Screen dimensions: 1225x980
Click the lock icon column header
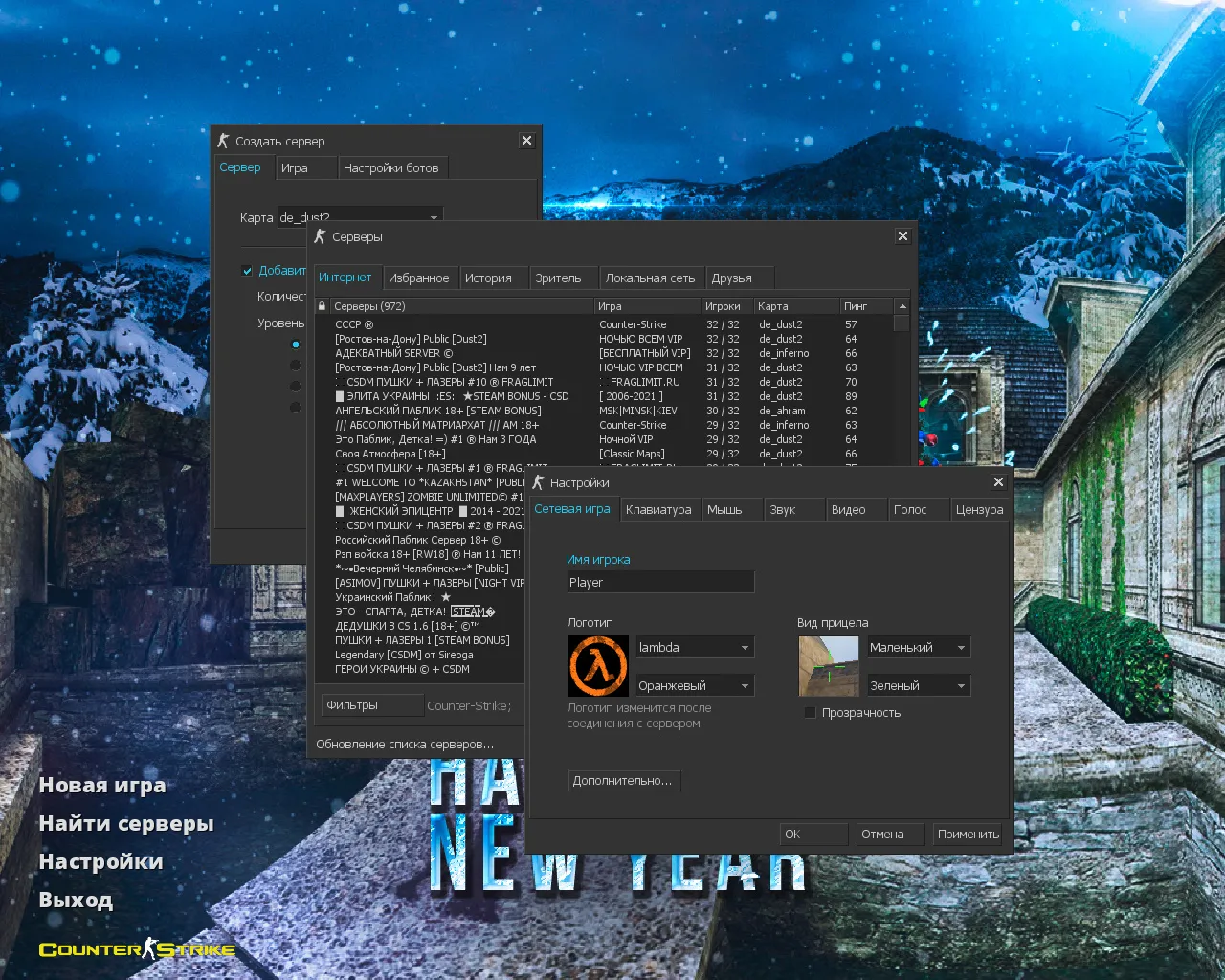pyautogui.click(x=323, y=306)
